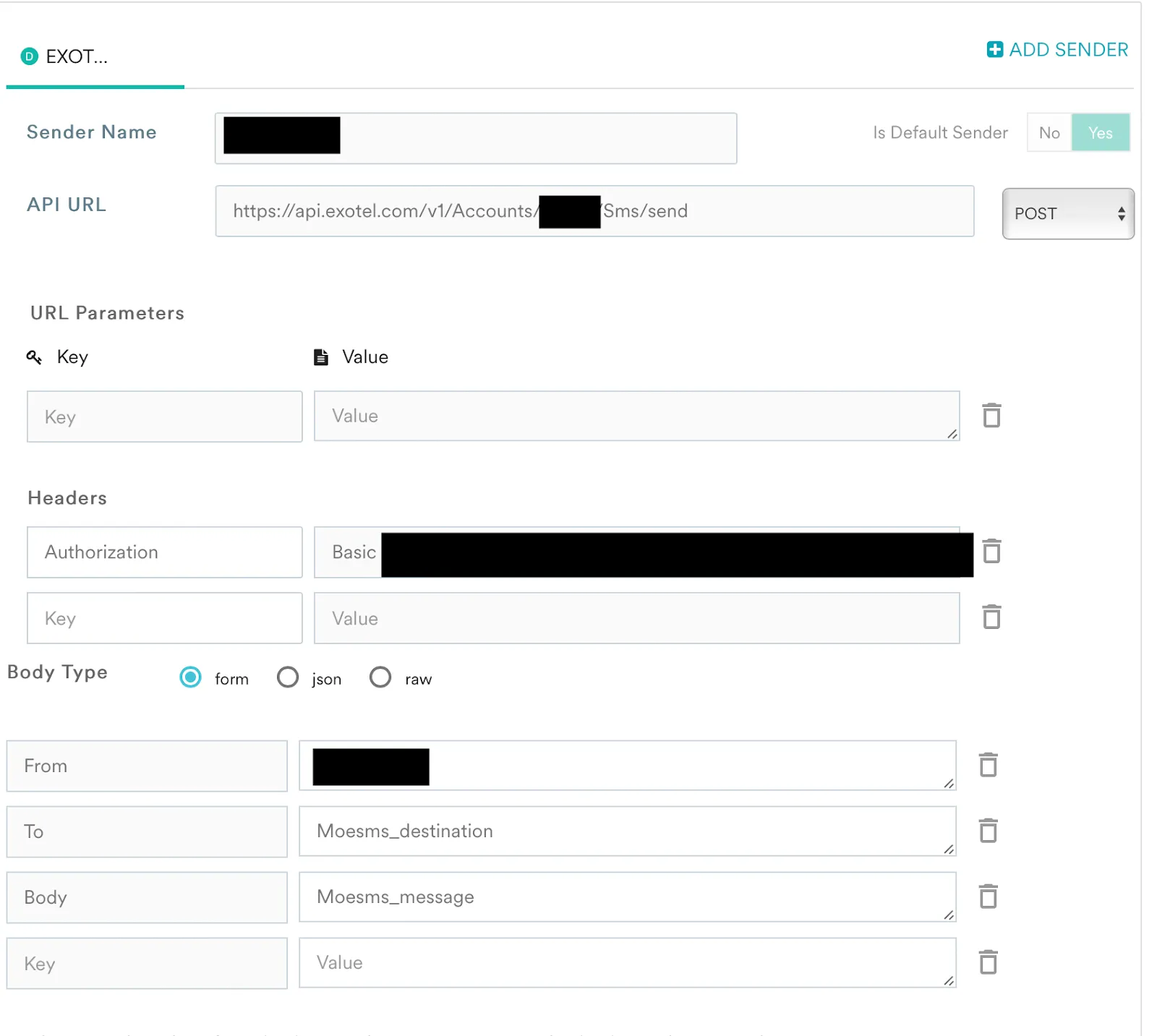Click the Basic authorization value field
The width and height of the screenshot is (1157, 1036).
click(636, 552)
